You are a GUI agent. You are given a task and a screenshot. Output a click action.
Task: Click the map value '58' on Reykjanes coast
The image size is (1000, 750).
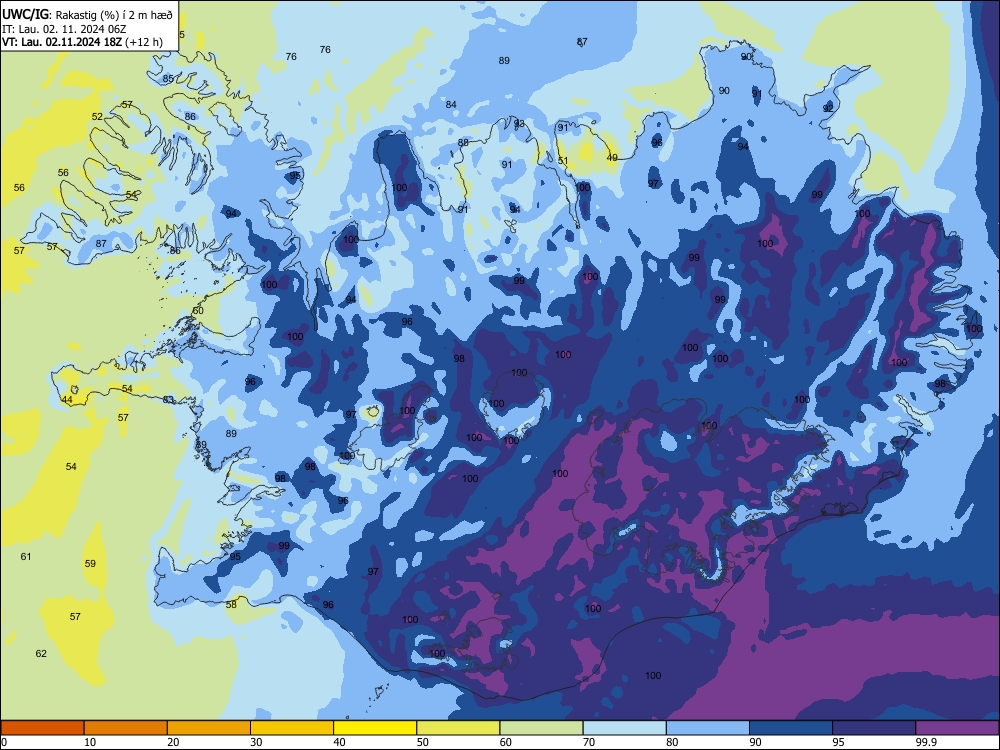pyautogui.click(x=231, y=605)
